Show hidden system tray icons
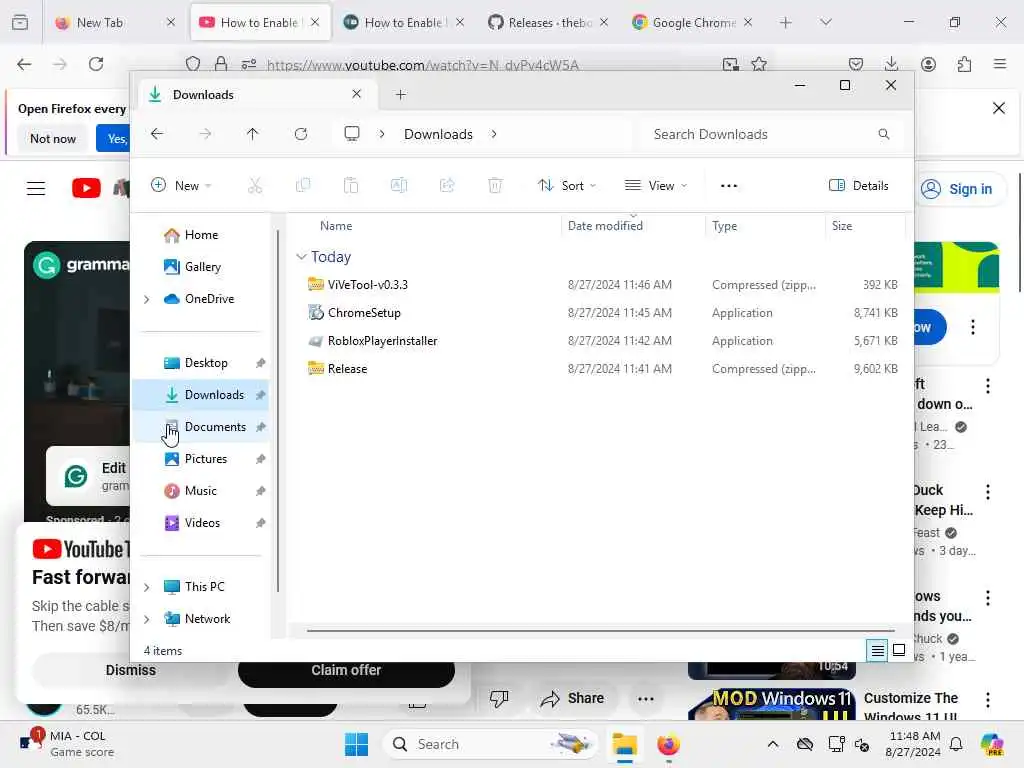Image resolution: width=1024 pixels, height=768 pixels. click(x=773, y=744)
